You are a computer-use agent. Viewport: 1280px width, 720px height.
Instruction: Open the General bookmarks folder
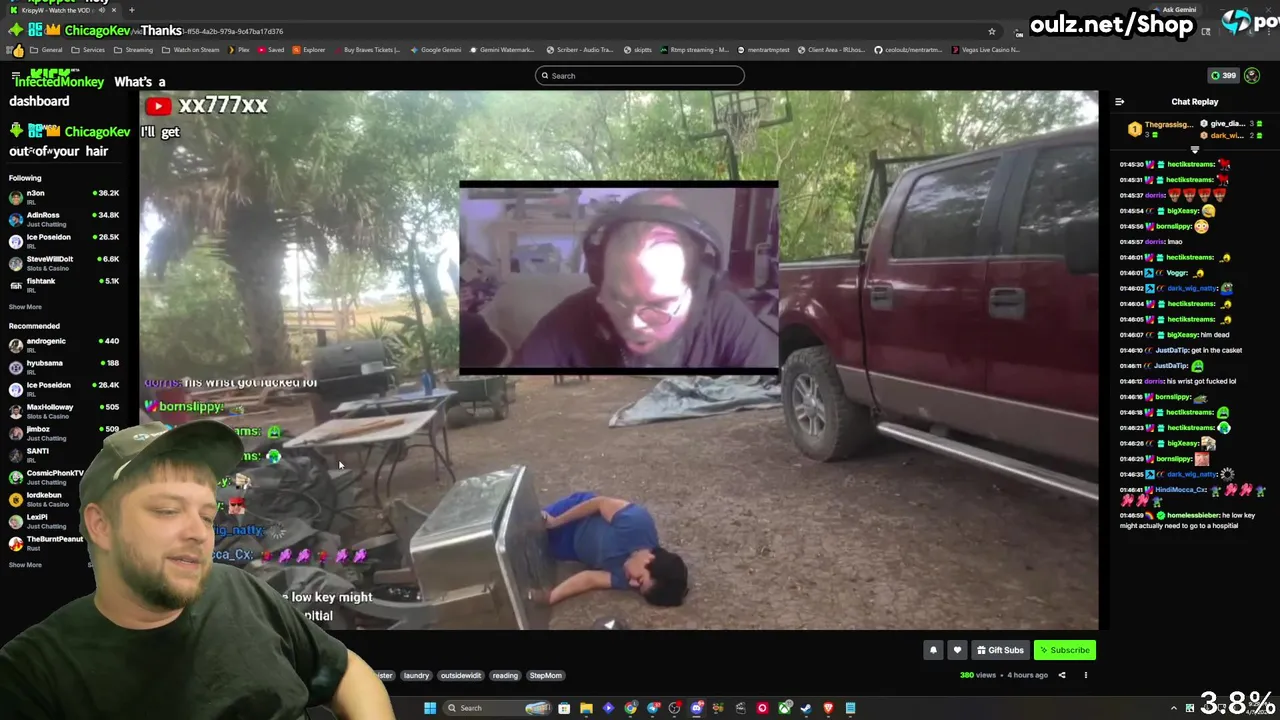tap(46, 50)
